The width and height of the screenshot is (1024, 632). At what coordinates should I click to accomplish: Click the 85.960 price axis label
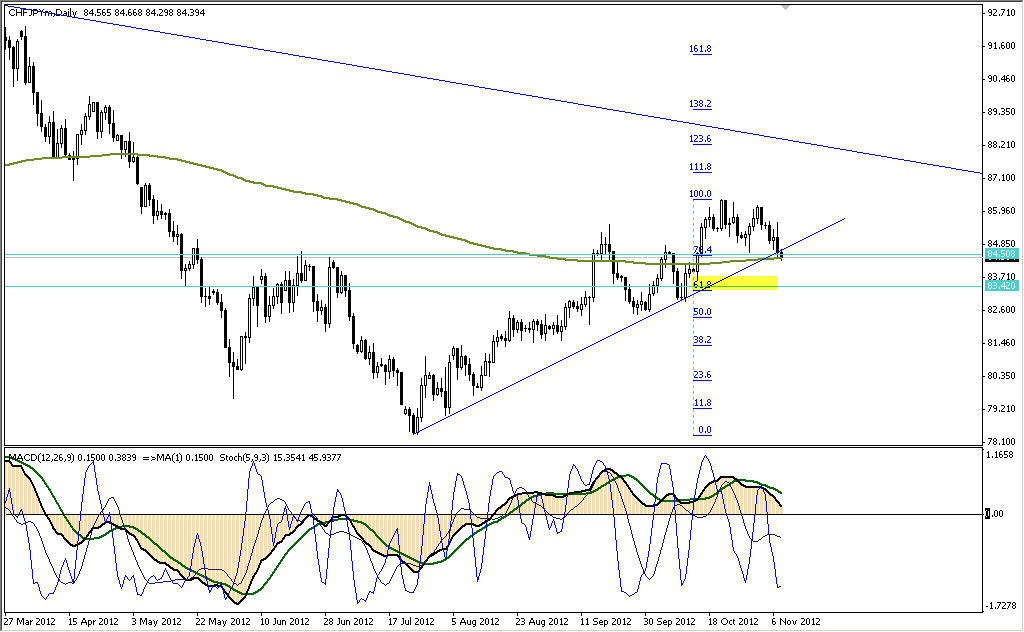[1002, 211]
